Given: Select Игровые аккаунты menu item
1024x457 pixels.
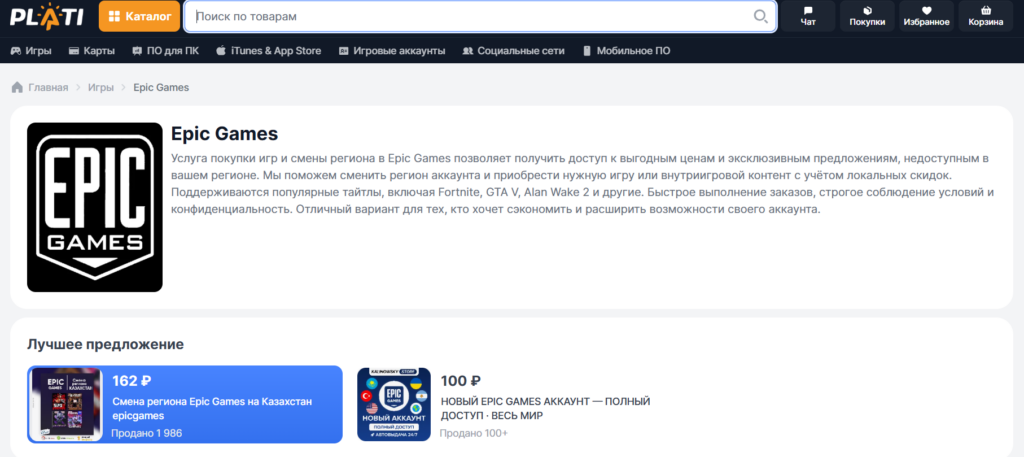Looking at the screenshot, I should tap(392, 50).
